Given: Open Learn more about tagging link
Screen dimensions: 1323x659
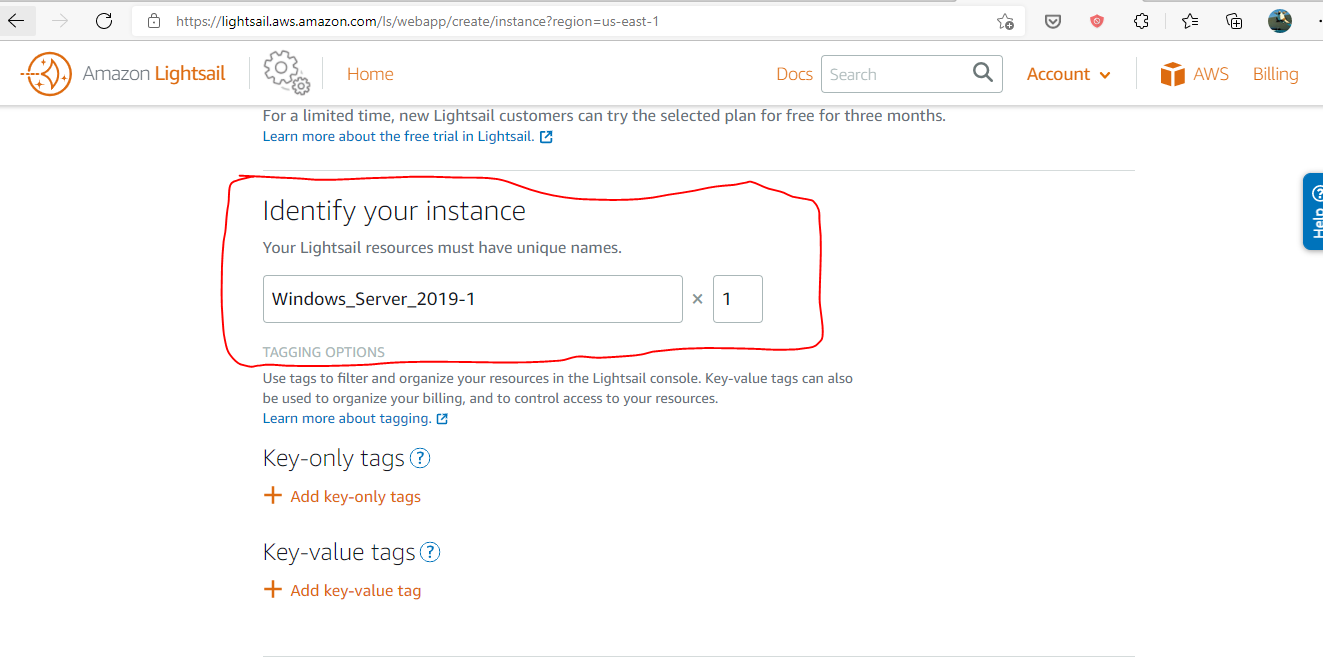Looking at the screenshot, I should 355,418.
